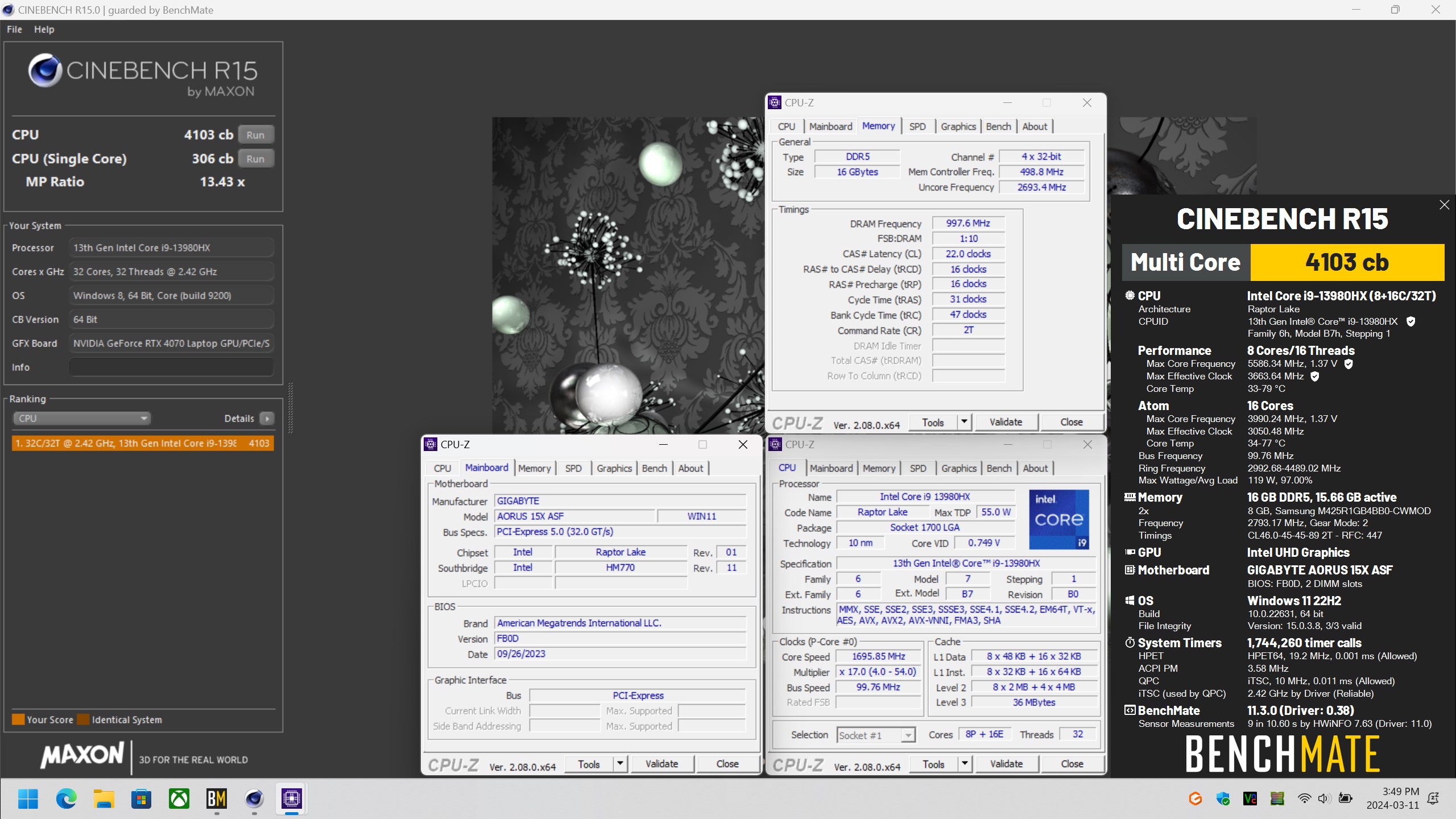
Task: Click the CPU-Z Memory window title icon
Action: point(775,102)
